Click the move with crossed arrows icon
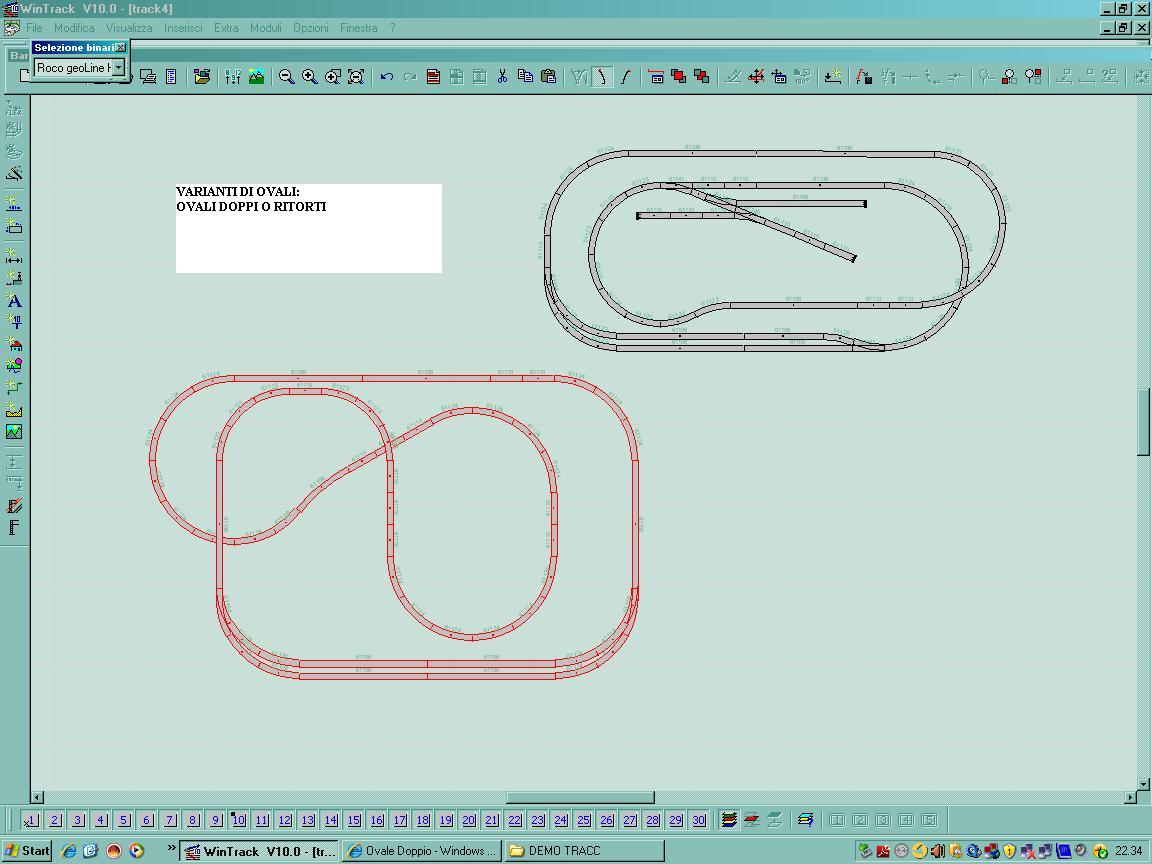Screen dimensions: 1152x864 [x=756, y=76]
